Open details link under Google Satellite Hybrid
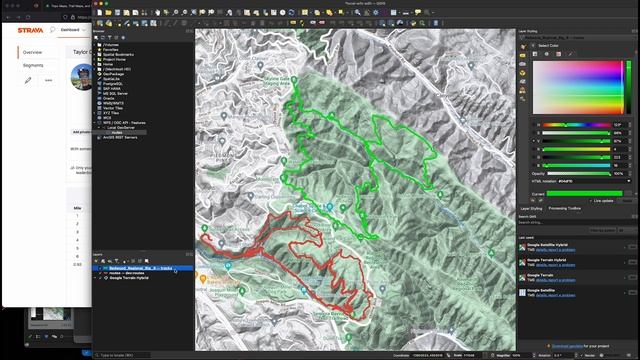 click(541, 250)
